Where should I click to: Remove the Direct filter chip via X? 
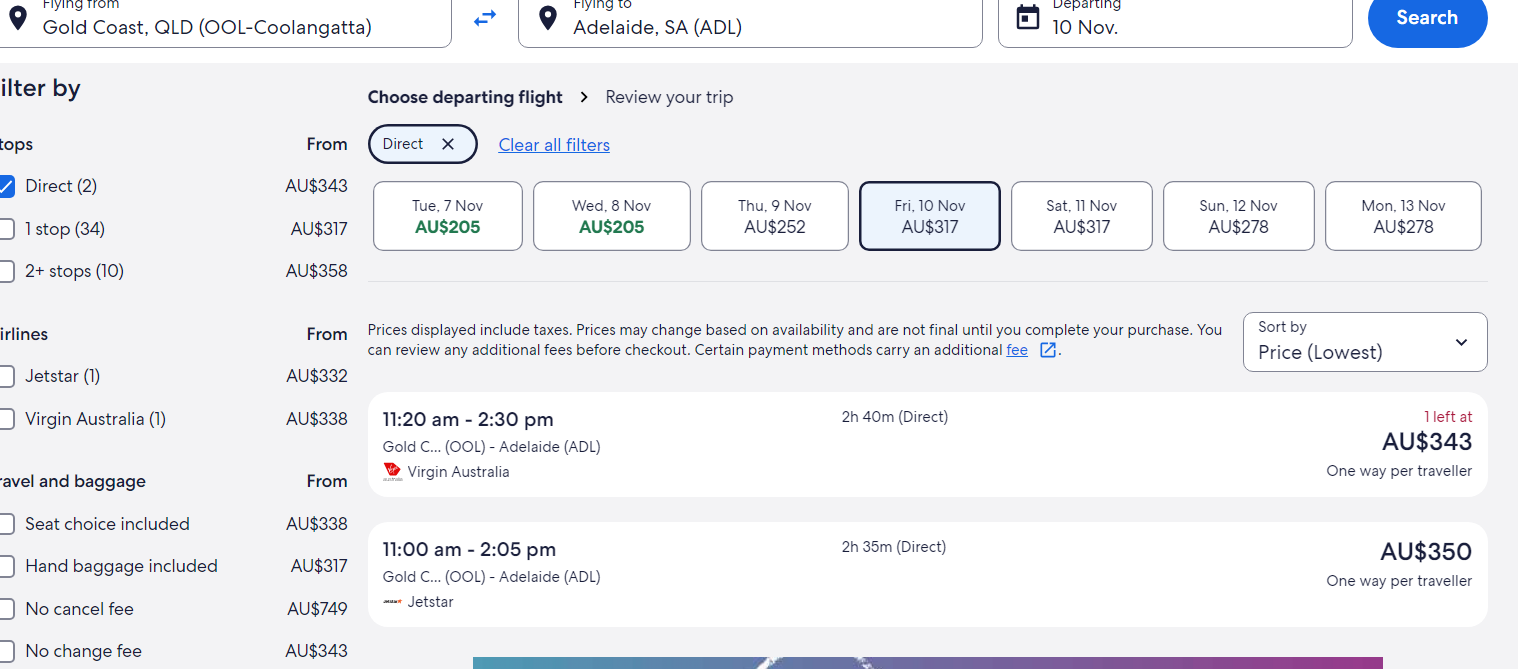tap(448, 144)
